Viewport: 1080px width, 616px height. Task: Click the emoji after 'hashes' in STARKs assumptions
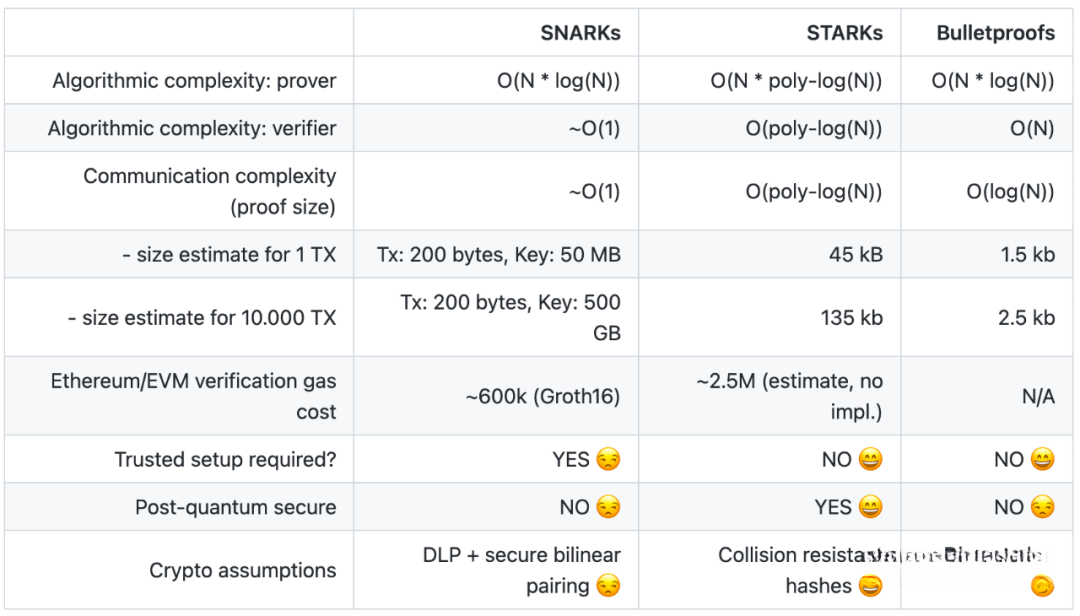[871, 587]
